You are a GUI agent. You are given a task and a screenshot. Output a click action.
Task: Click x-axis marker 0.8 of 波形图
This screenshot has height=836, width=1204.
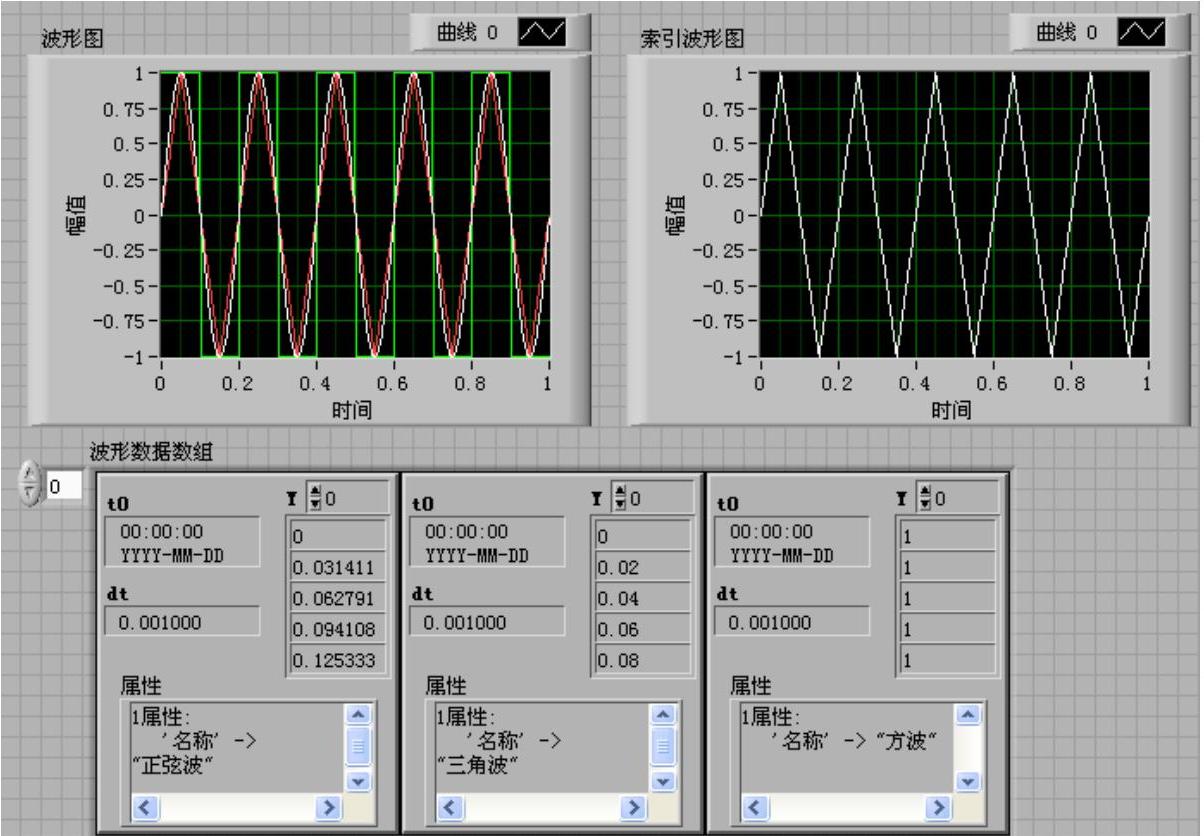471,383
